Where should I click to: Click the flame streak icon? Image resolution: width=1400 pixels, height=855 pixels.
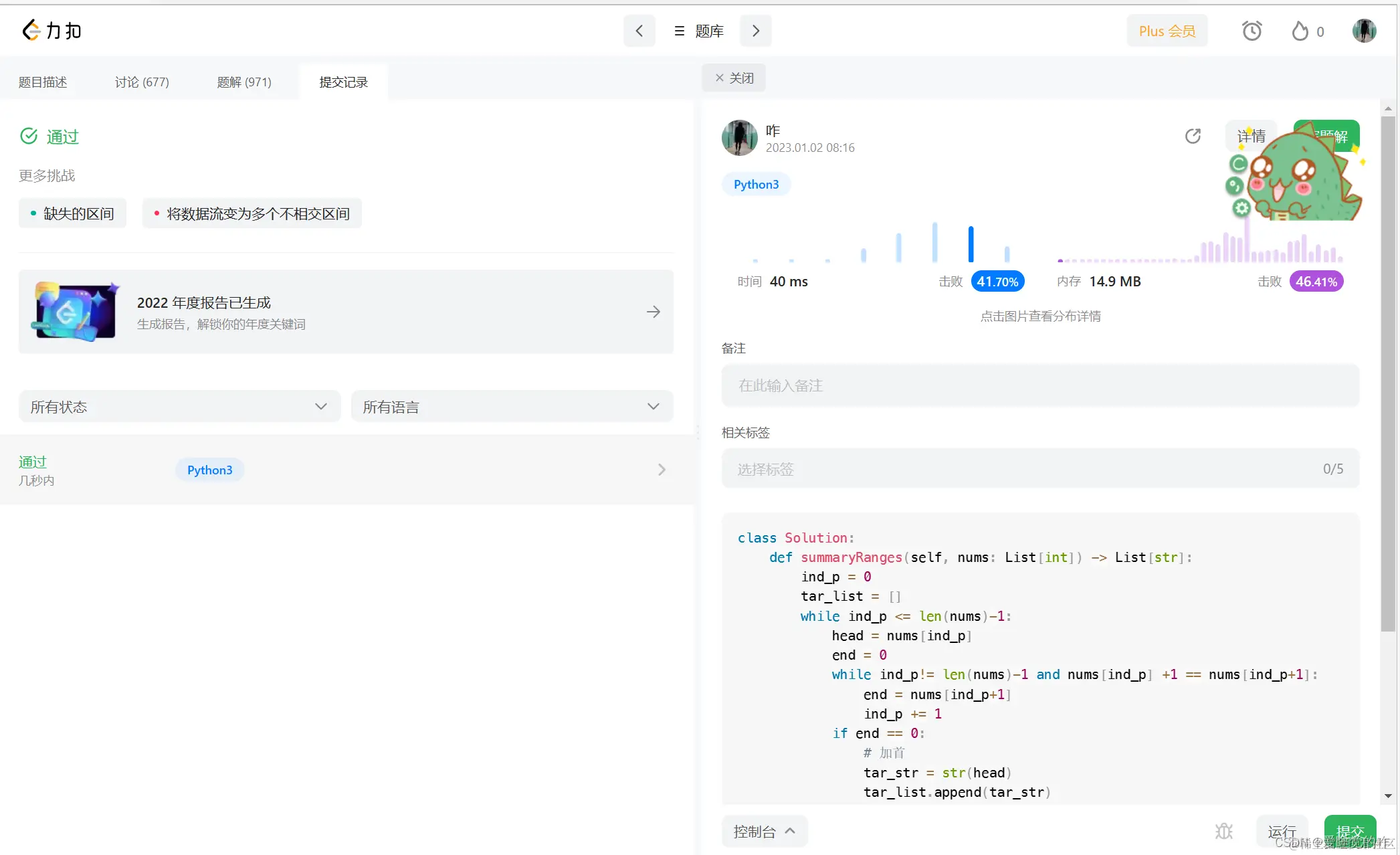coord(1300,31)
